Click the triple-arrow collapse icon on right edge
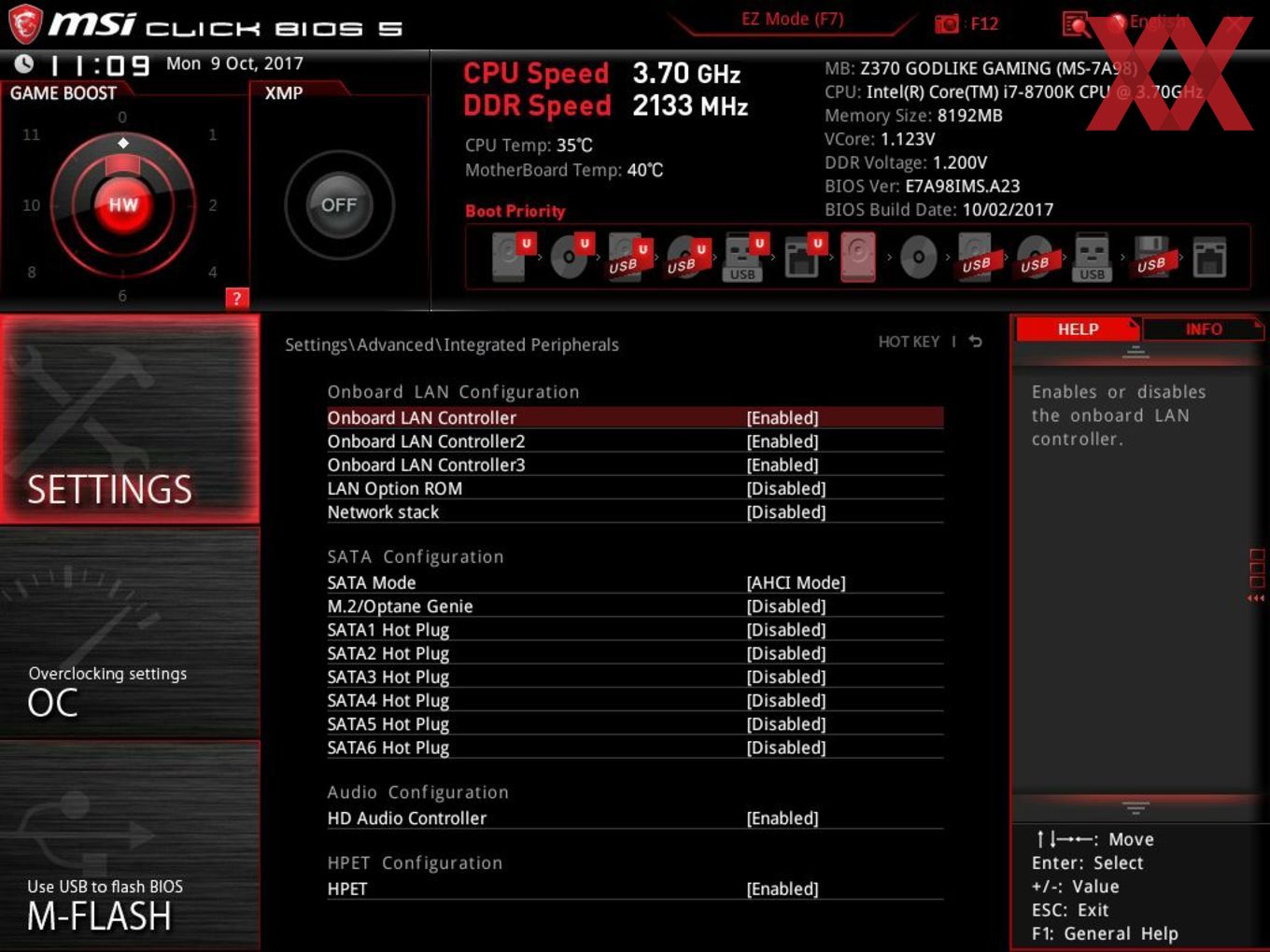 pyautogui.click(x=1256, y=598)
